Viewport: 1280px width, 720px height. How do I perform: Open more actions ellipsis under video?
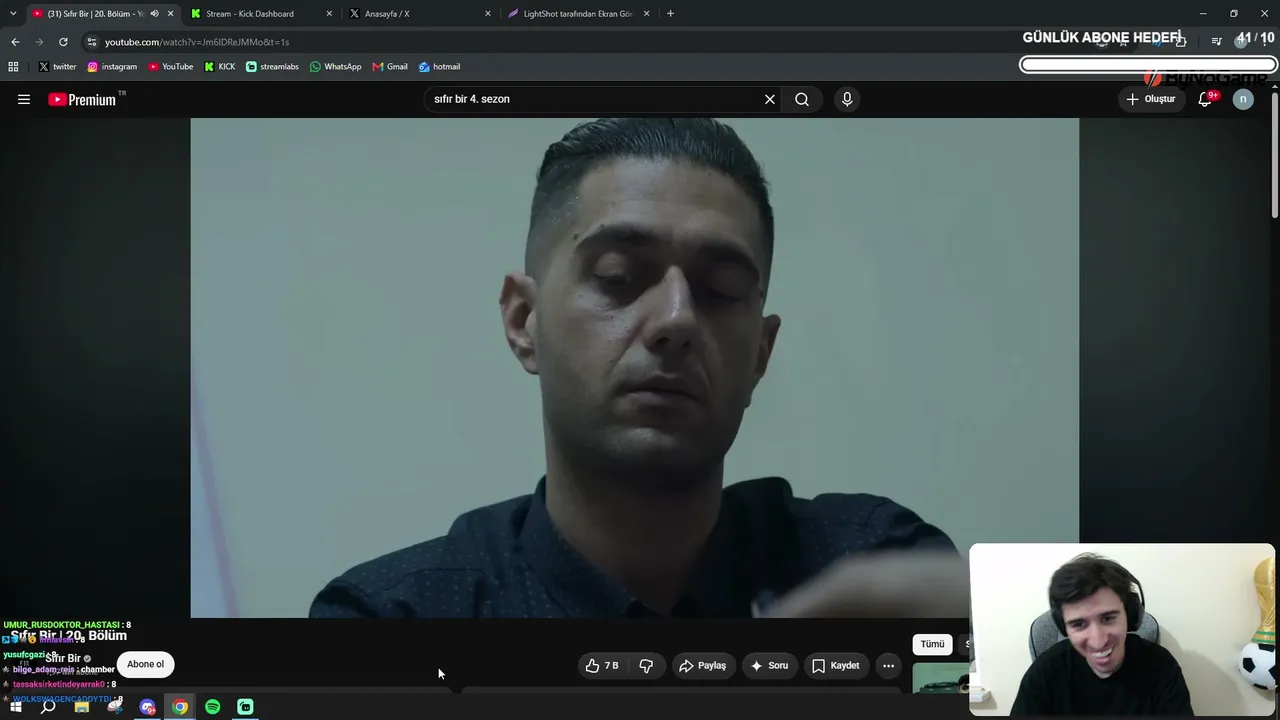[888, 665]
